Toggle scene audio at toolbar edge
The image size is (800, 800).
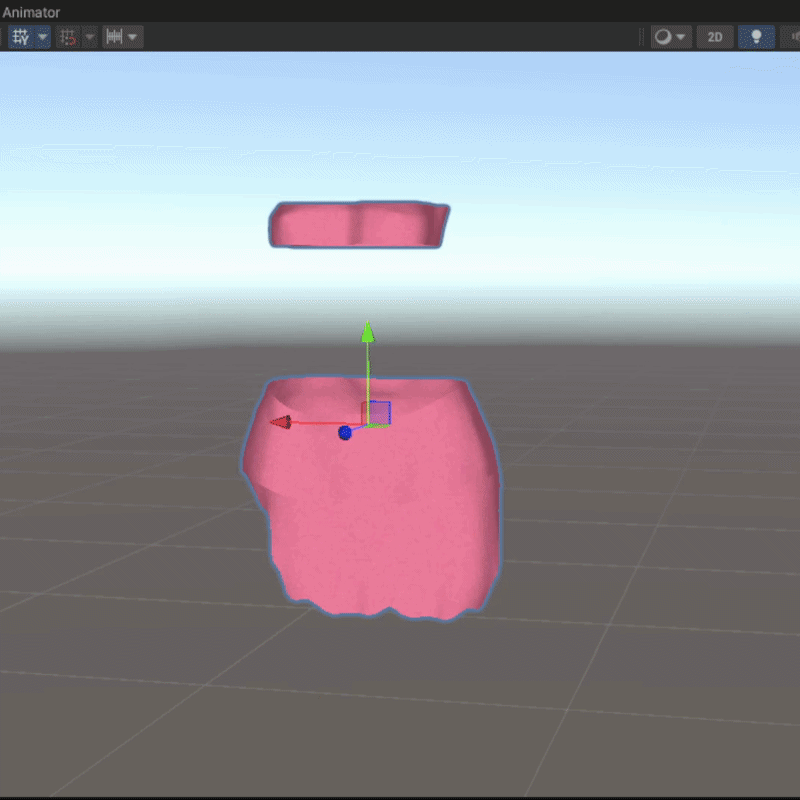[x=792, y=37]
